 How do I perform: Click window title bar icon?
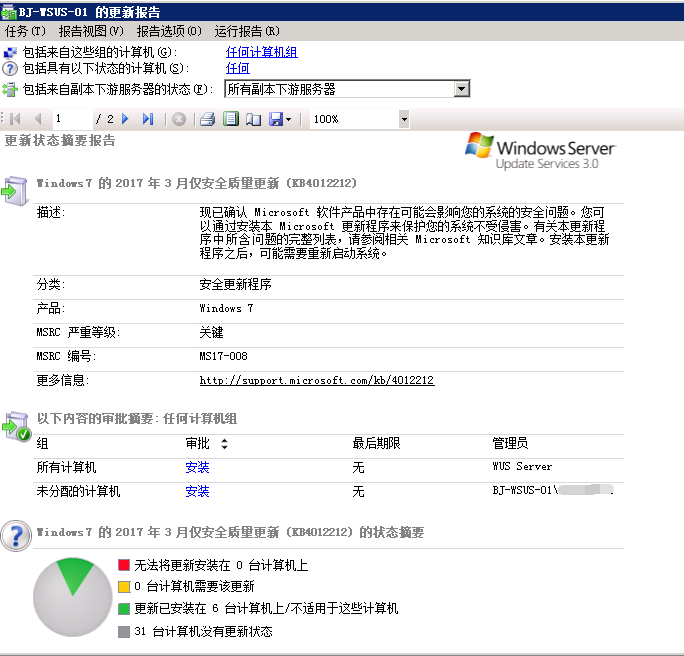[x=9, y=12]
